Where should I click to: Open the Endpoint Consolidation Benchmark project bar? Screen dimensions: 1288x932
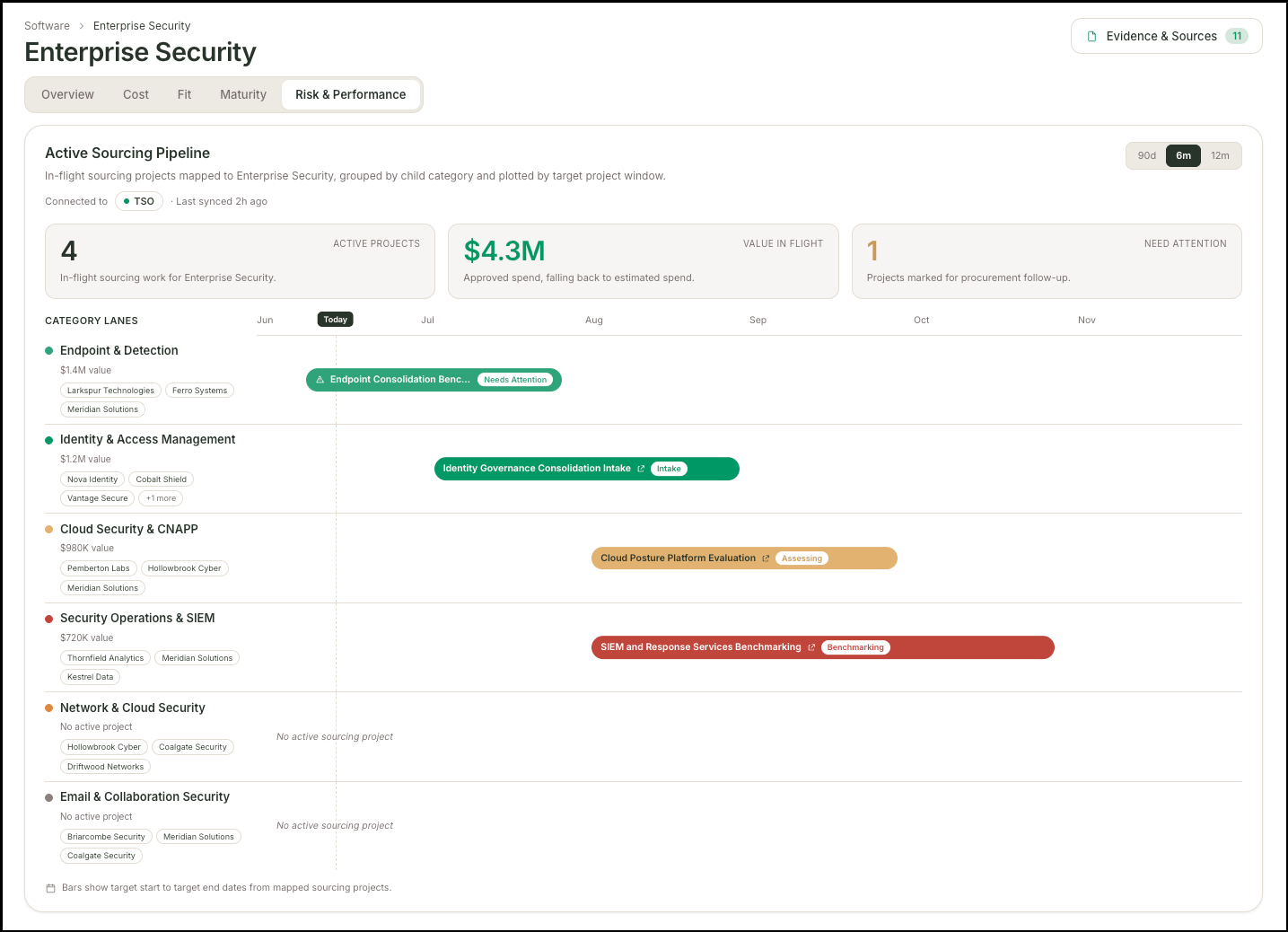click(434, 380)
